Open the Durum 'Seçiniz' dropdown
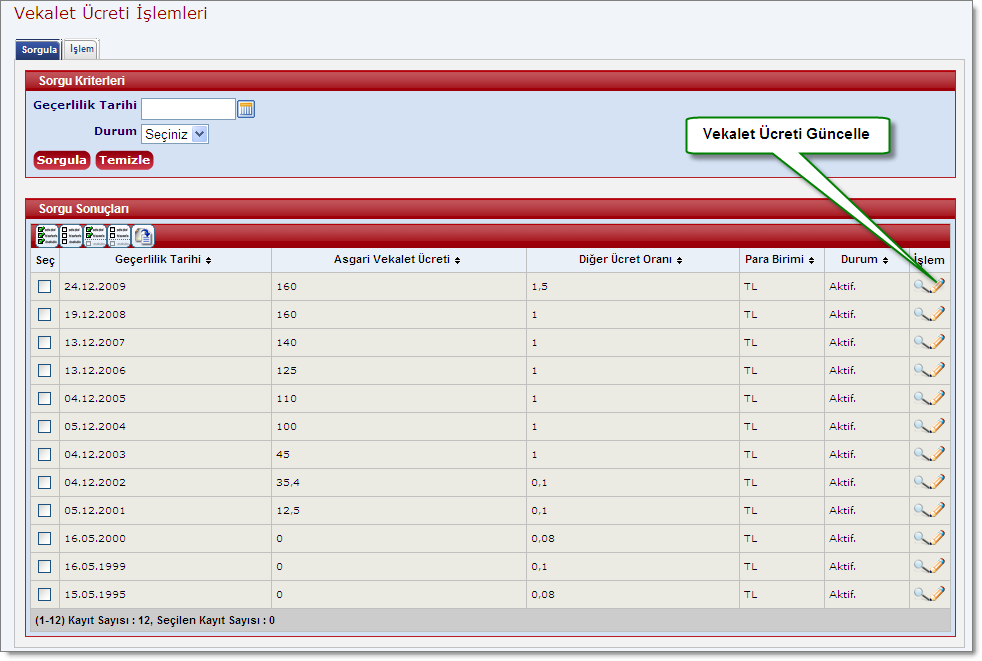982x661 pixels. tap(175, 134)
